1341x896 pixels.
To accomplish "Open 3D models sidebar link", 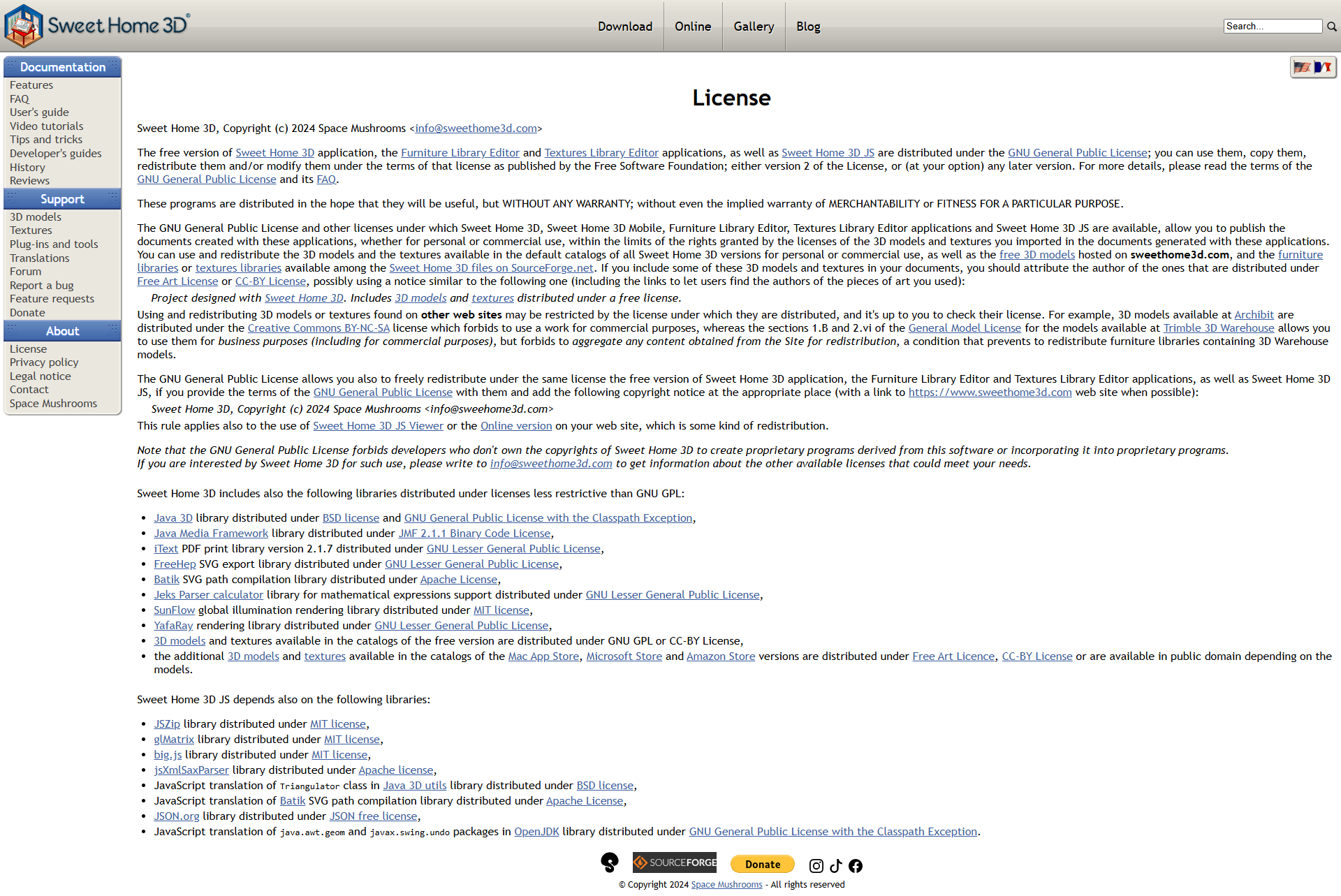I will 36,217.
